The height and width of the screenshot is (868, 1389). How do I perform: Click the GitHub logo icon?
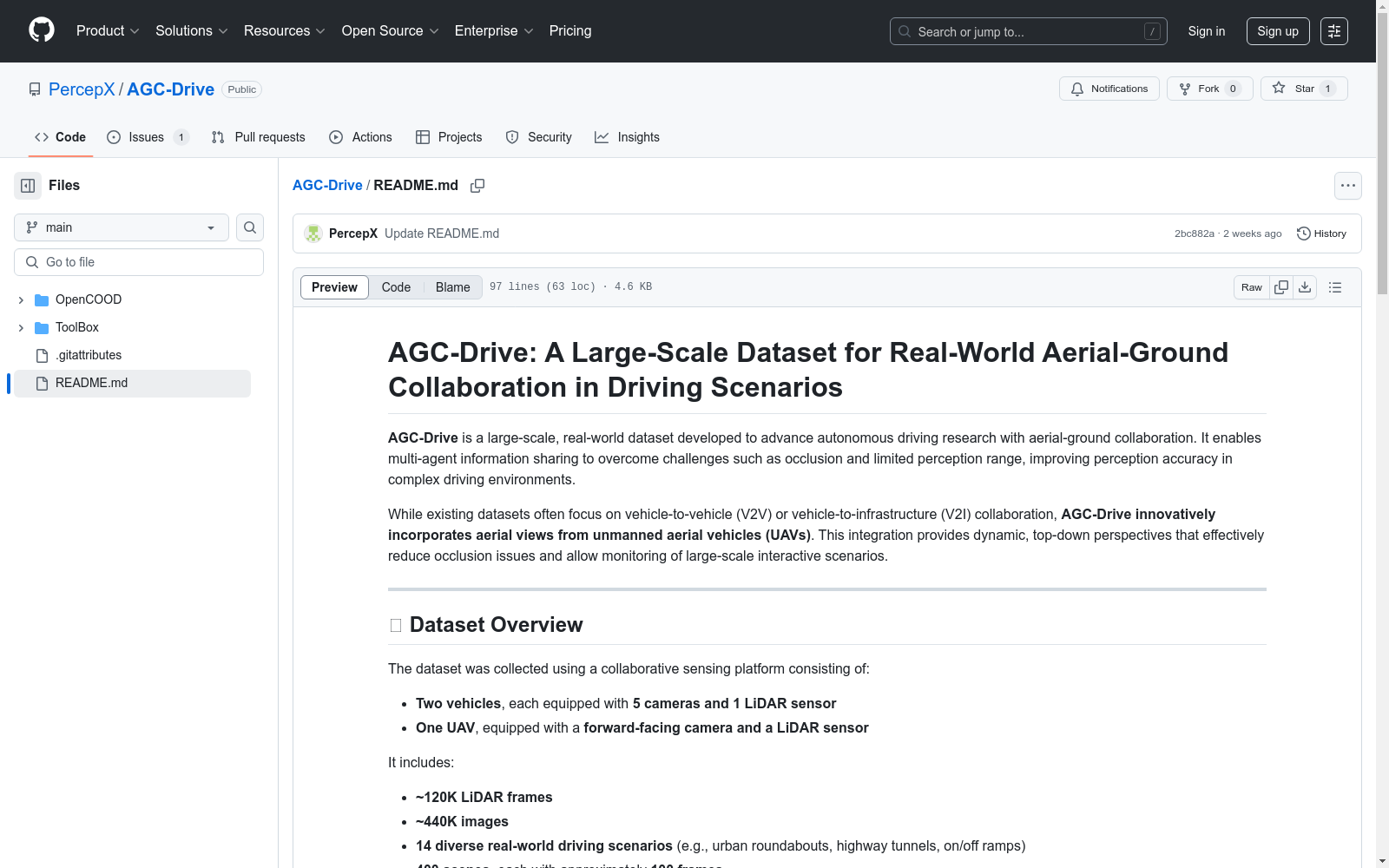[x=41, y=30]
